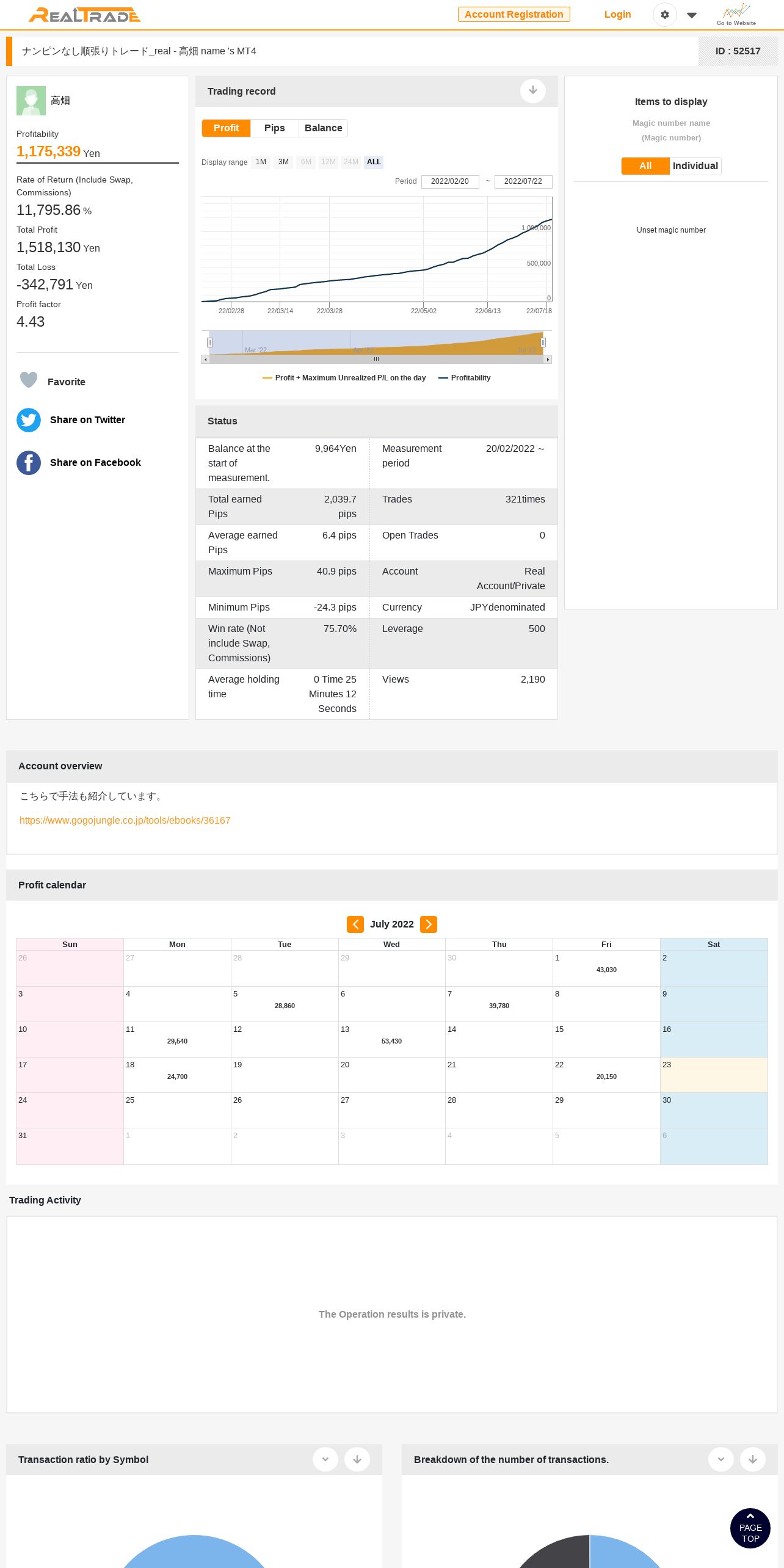Screen dimensions: 784x1568
Task: Click the Go to Website icon
Action: 736,14
